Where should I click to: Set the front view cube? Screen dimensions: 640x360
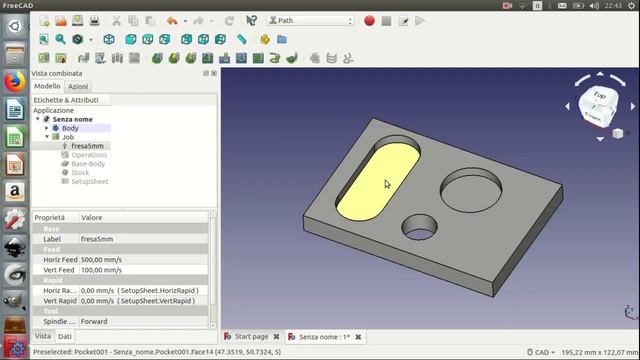coord(131,39)
